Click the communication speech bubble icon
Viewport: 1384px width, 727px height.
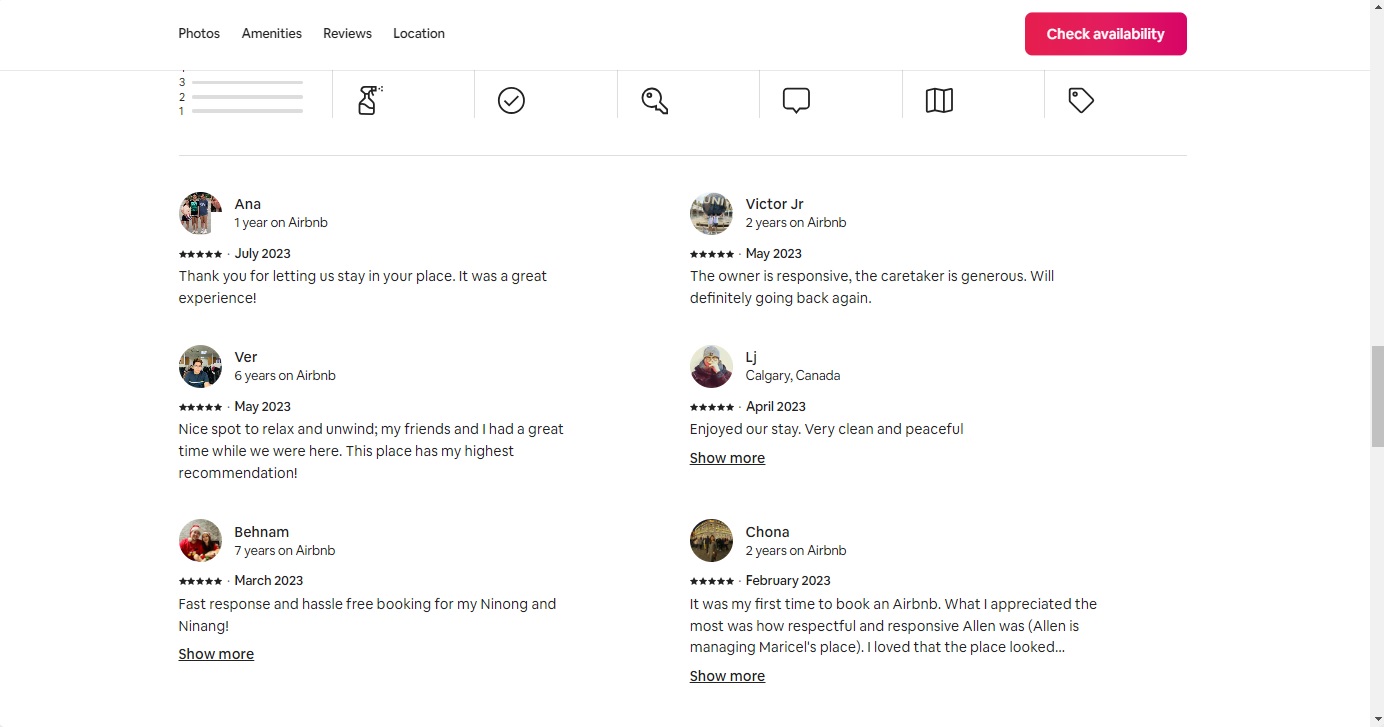pos(796,100)
